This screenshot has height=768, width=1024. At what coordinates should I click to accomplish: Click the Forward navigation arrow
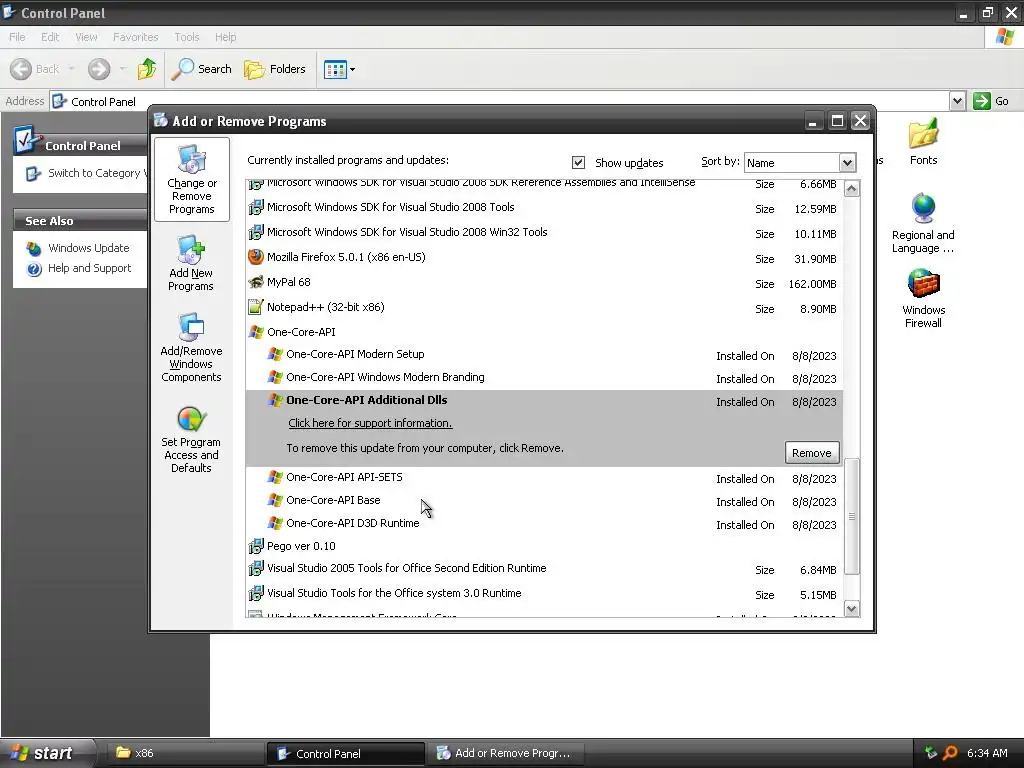pyautogui.click(x=99, y=69)
